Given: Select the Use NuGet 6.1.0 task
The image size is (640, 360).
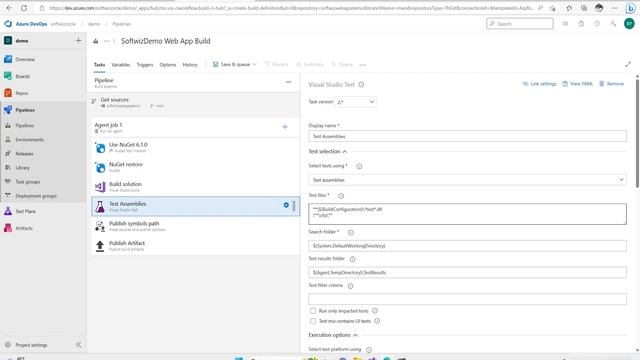Looking at the screenshot, I should click(196, 147).
